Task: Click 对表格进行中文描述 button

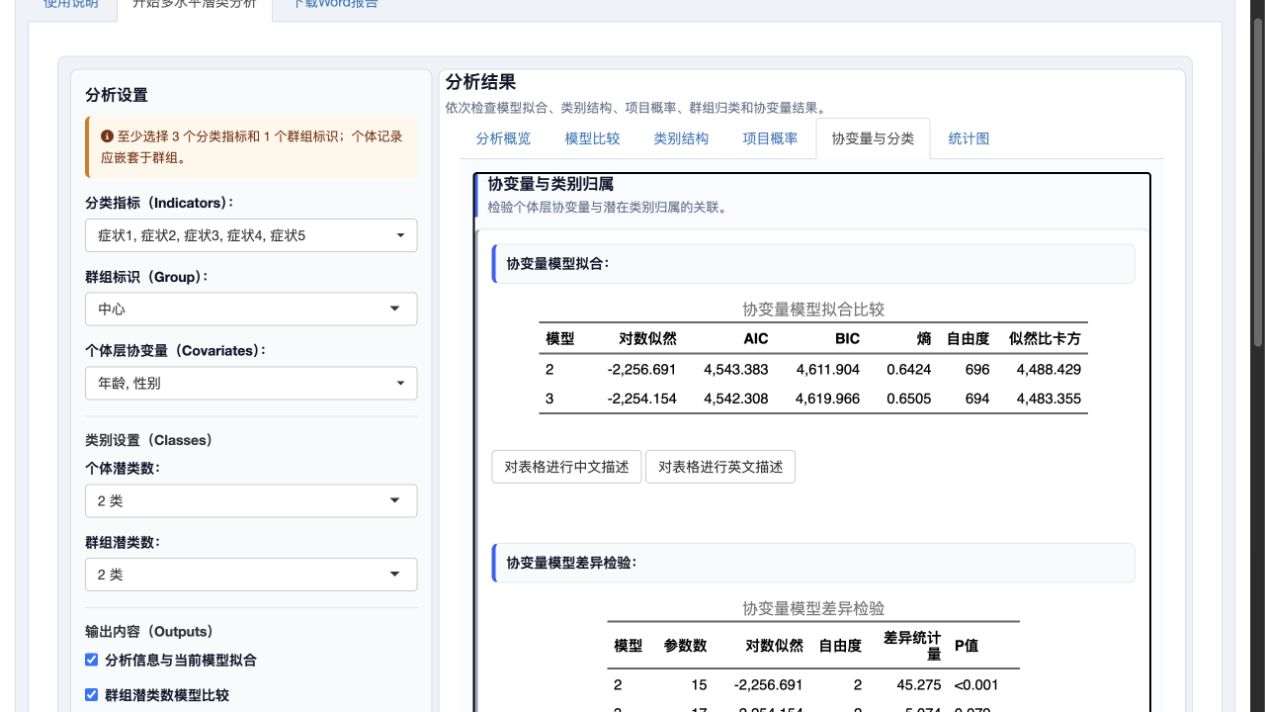Action: [566, 467]
